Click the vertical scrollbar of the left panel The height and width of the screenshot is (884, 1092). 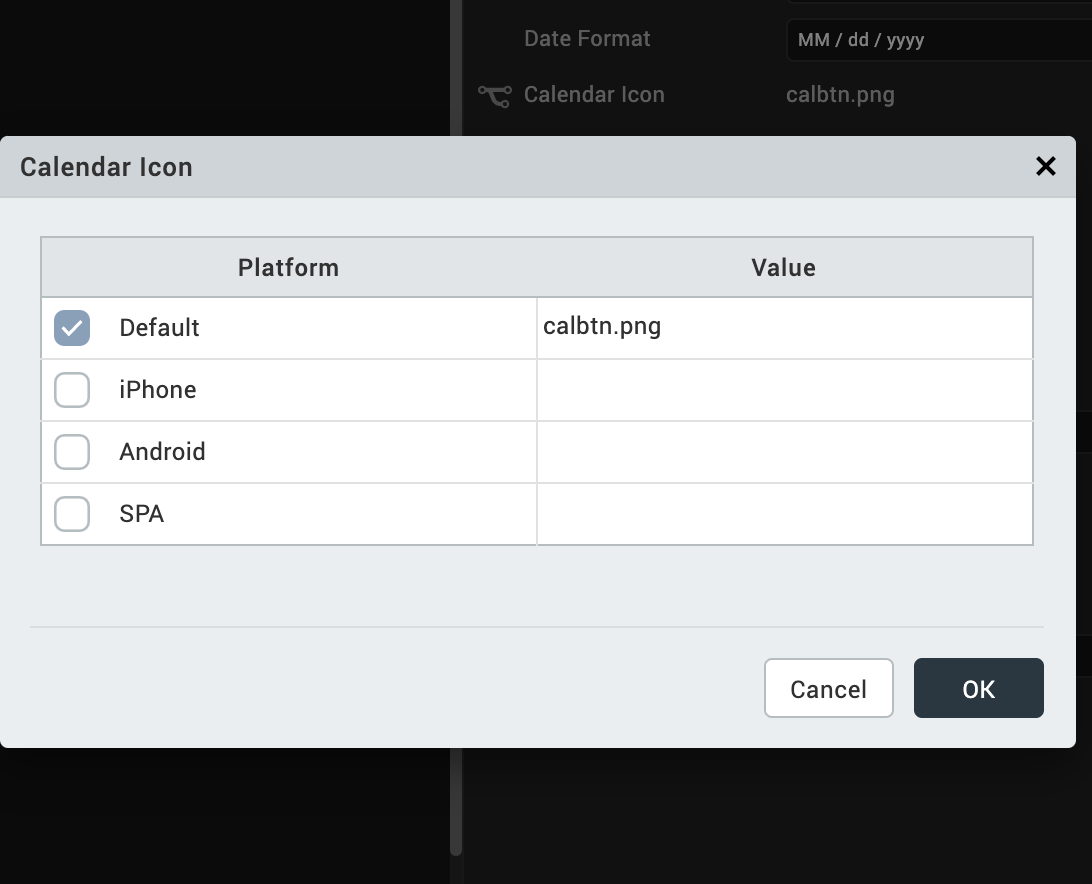[456, 800]
